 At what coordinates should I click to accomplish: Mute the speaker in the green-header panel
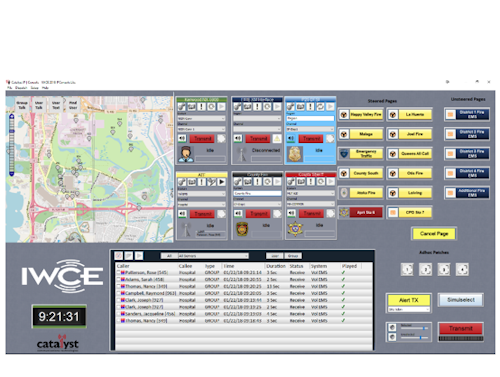[x=182, y=138]
